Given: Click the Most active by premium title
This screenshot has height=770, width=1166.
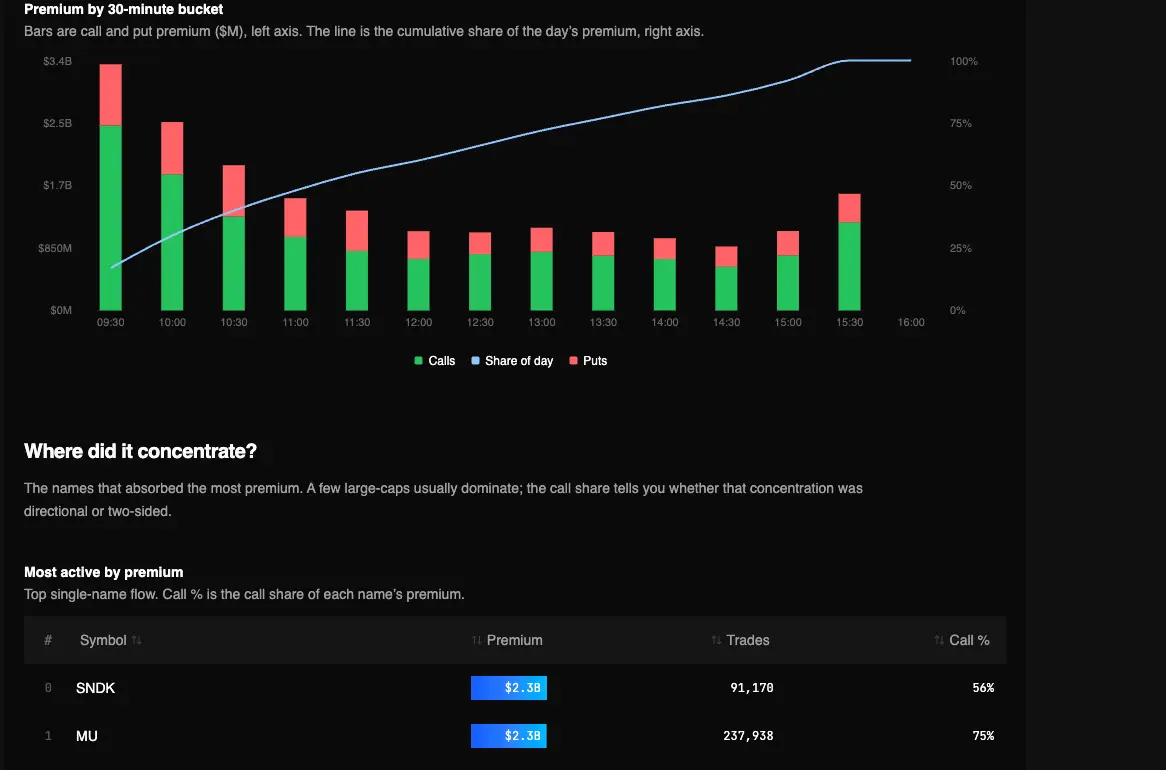Looking at the screenshot, I should point(103,572).
